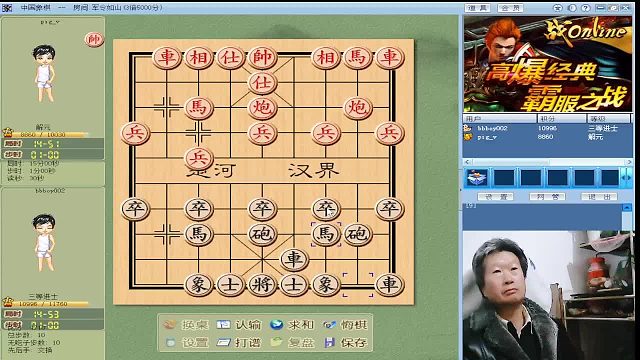The width and height of the screenshot is (640, 360).
Task: Click the 设置 button under the item bar
Action: pos(495,197)
